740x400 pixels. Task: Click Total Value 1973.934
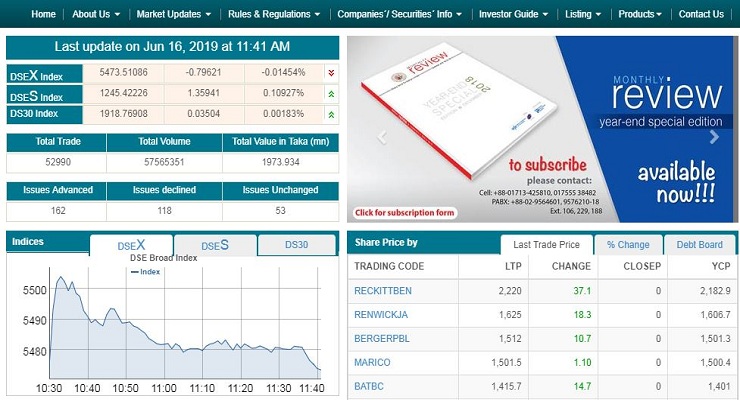pyautogui.click(x=280, y=162)
